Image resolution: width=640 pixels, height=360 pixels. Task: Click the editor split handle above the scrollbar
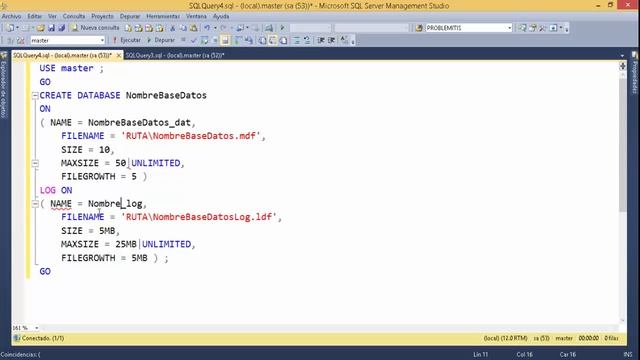pos(622,66)
